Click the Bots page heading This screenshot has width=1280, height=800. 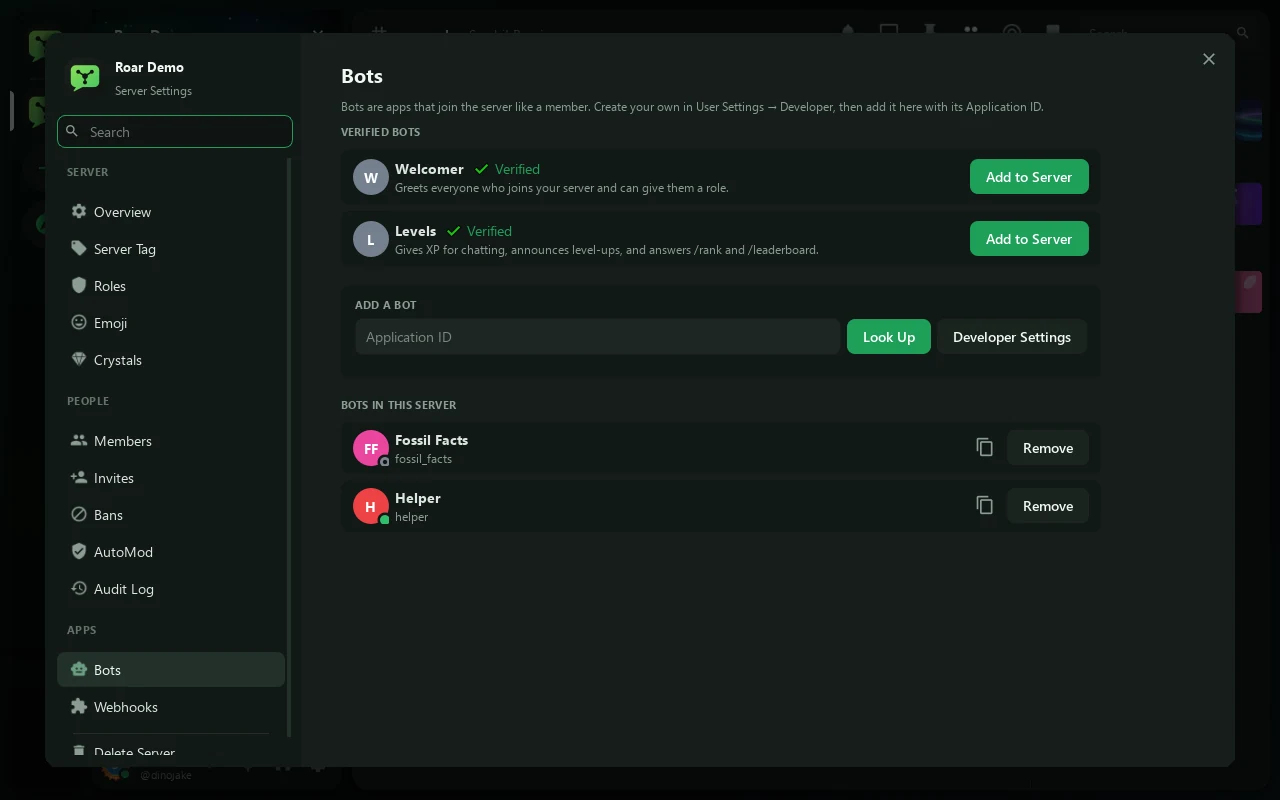[362, 76]
